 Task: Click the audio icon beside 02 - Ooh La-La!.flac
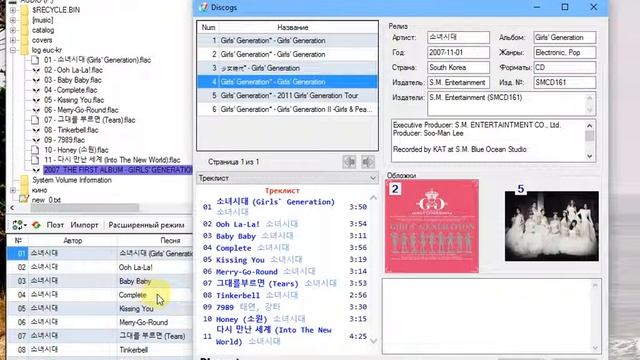click(x=36, y=70)
